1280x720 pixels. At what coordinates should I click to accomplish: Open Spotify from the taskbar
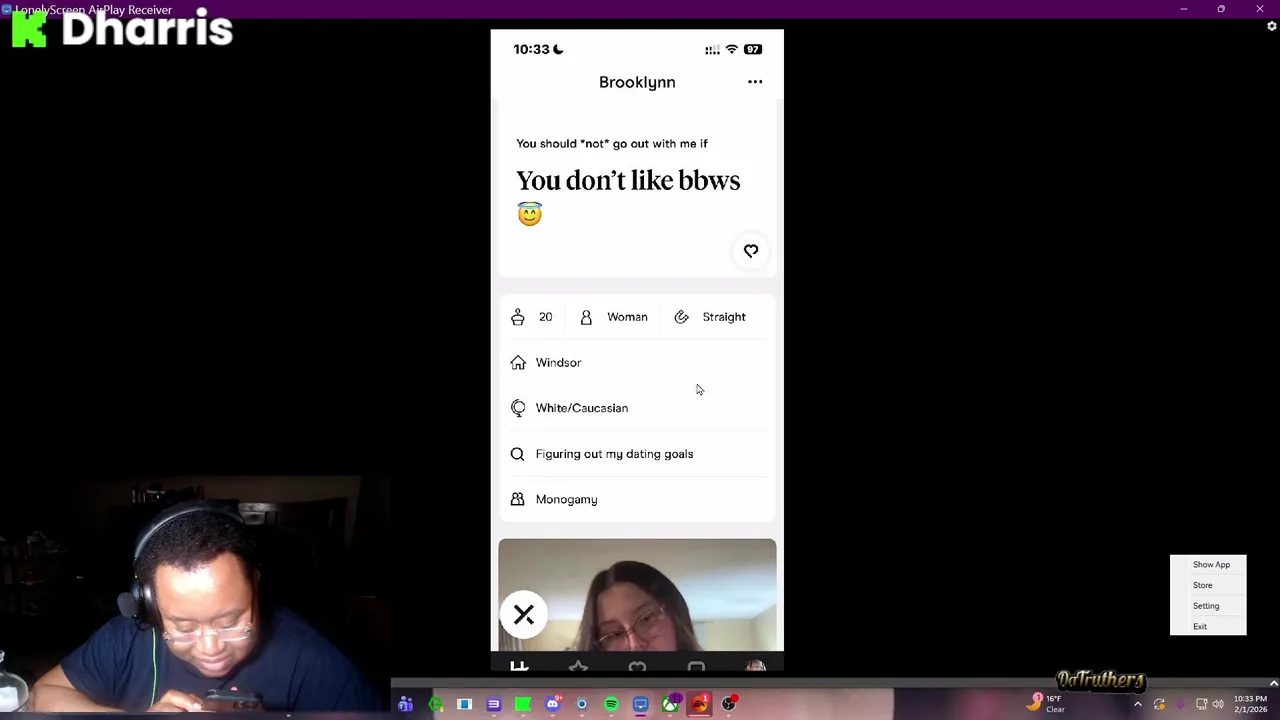611,704
